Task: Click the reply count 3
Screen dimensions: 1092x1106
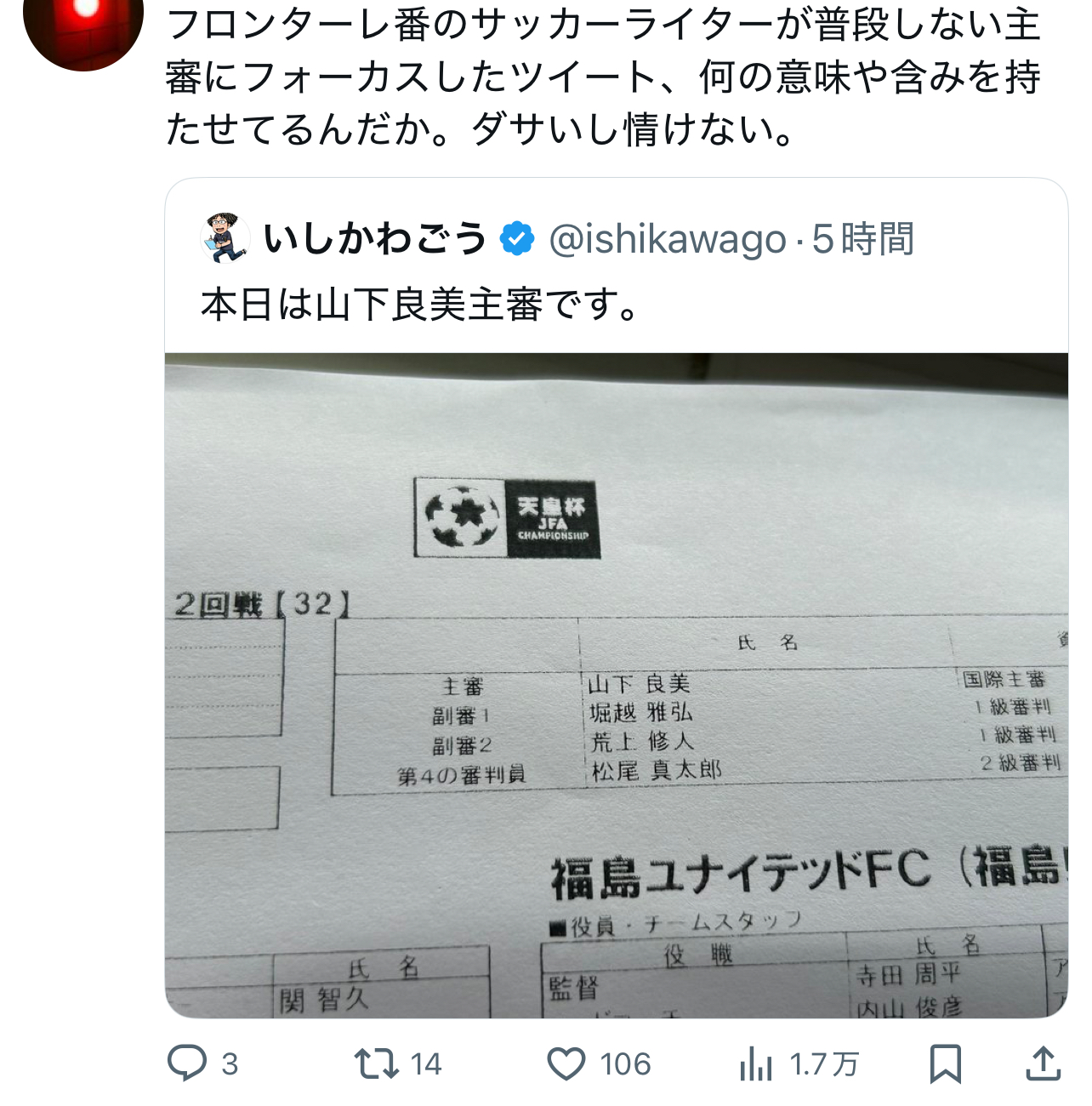Action: click(230, 1064)
